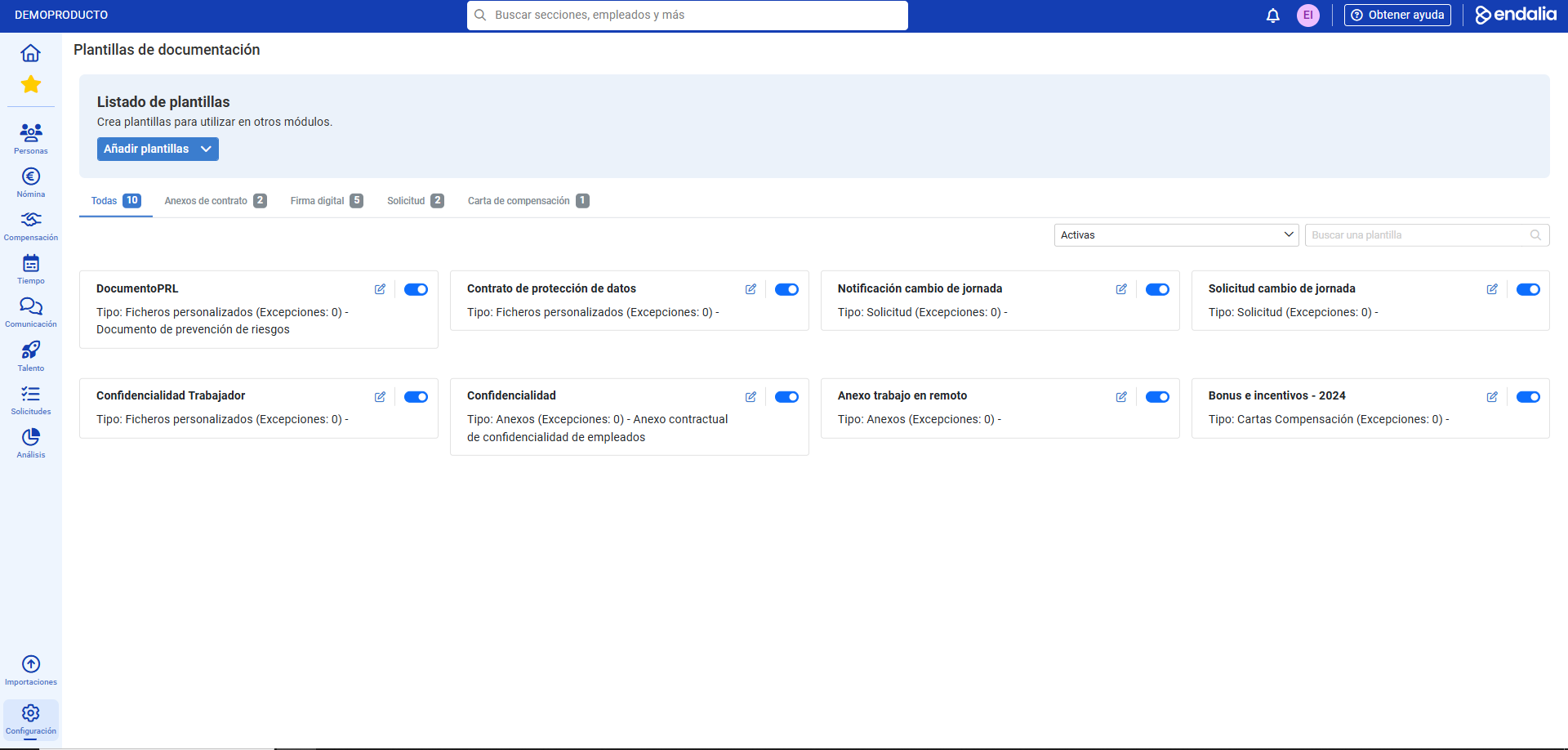The height and width of the screenshot is (750, 1568).
Task: Open Importaciones from the sidebar
Action: pos(30,670)
